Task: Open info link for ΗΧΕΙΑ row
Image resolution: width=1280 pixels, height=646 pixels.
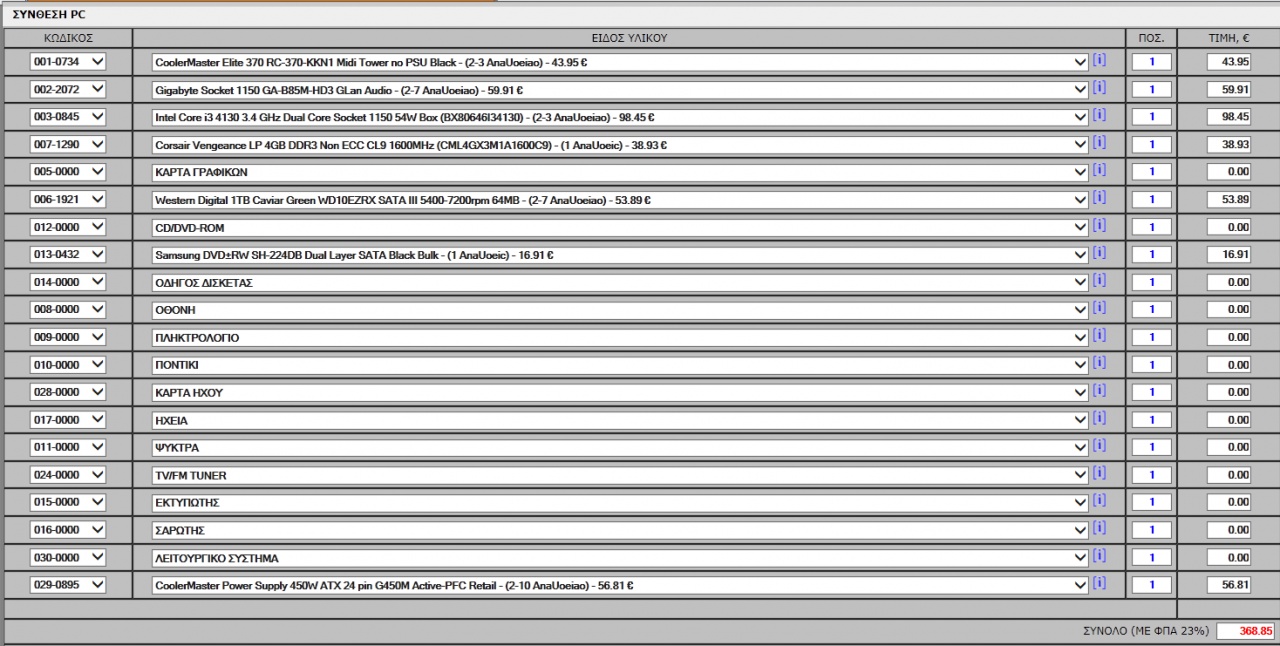Action: pyautogui.click(x=1099, y=418)
